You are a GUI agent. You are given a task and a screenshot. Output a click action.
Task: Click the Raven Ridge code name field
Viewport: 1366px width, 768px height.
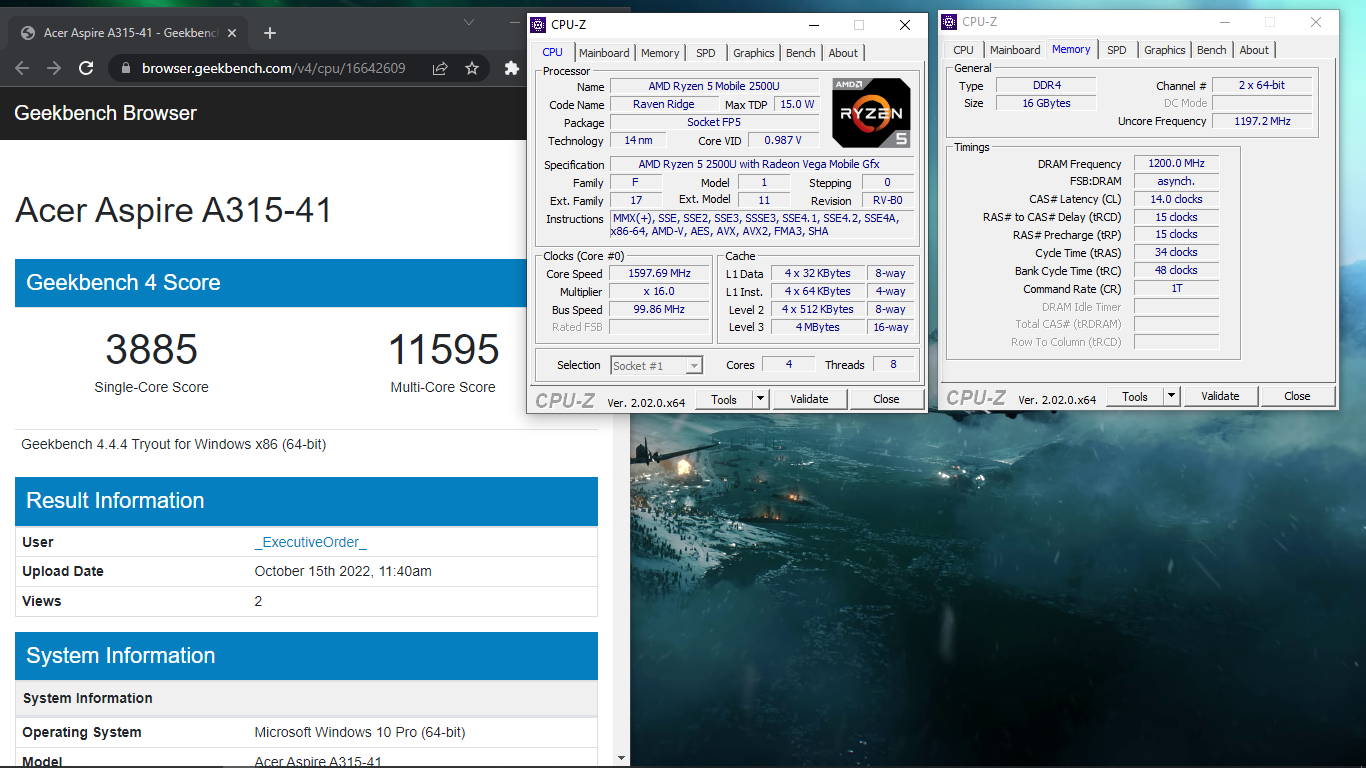pos(665,105)
